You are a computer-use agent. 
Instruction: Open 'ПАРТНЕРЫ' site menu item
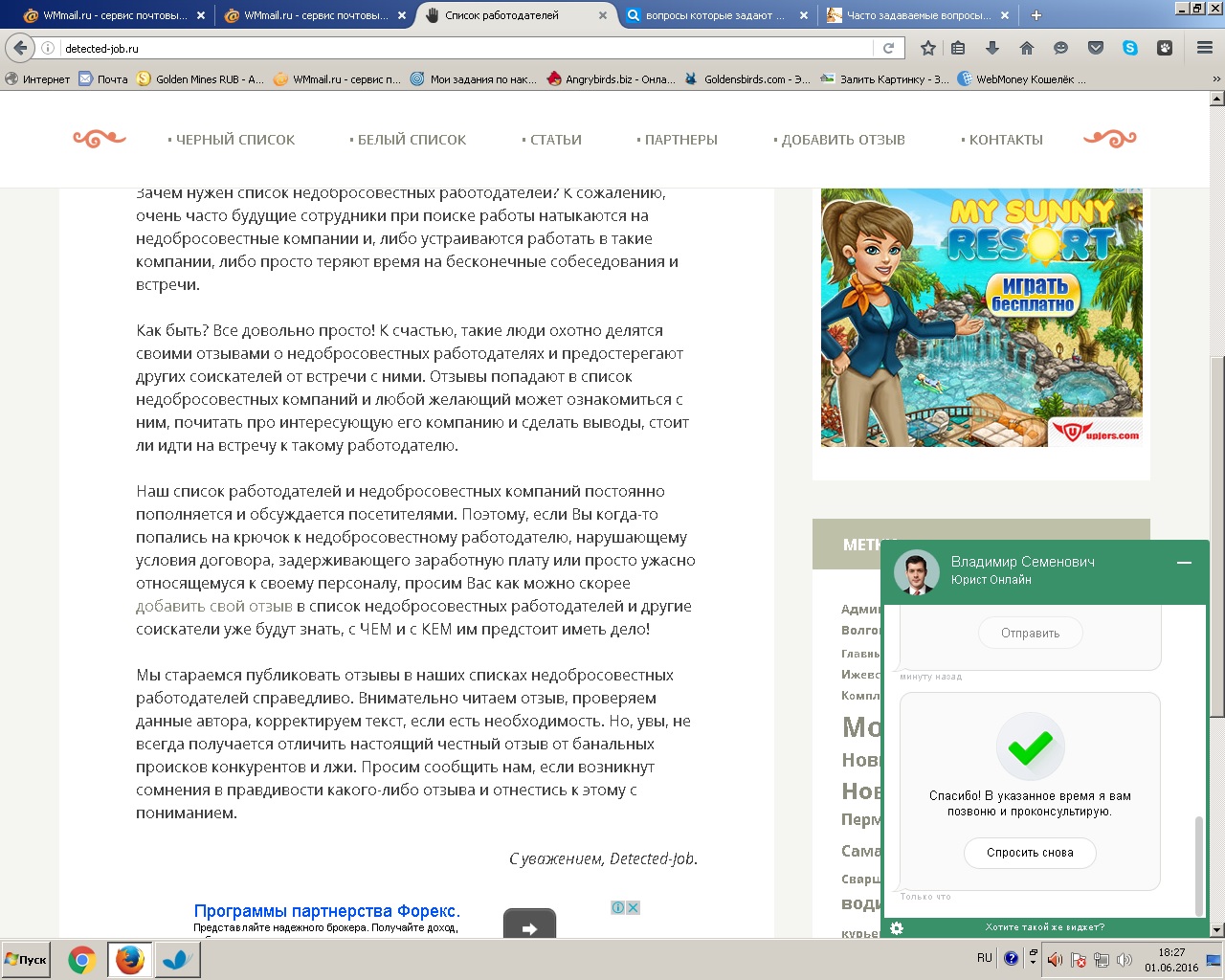[678, 140]
